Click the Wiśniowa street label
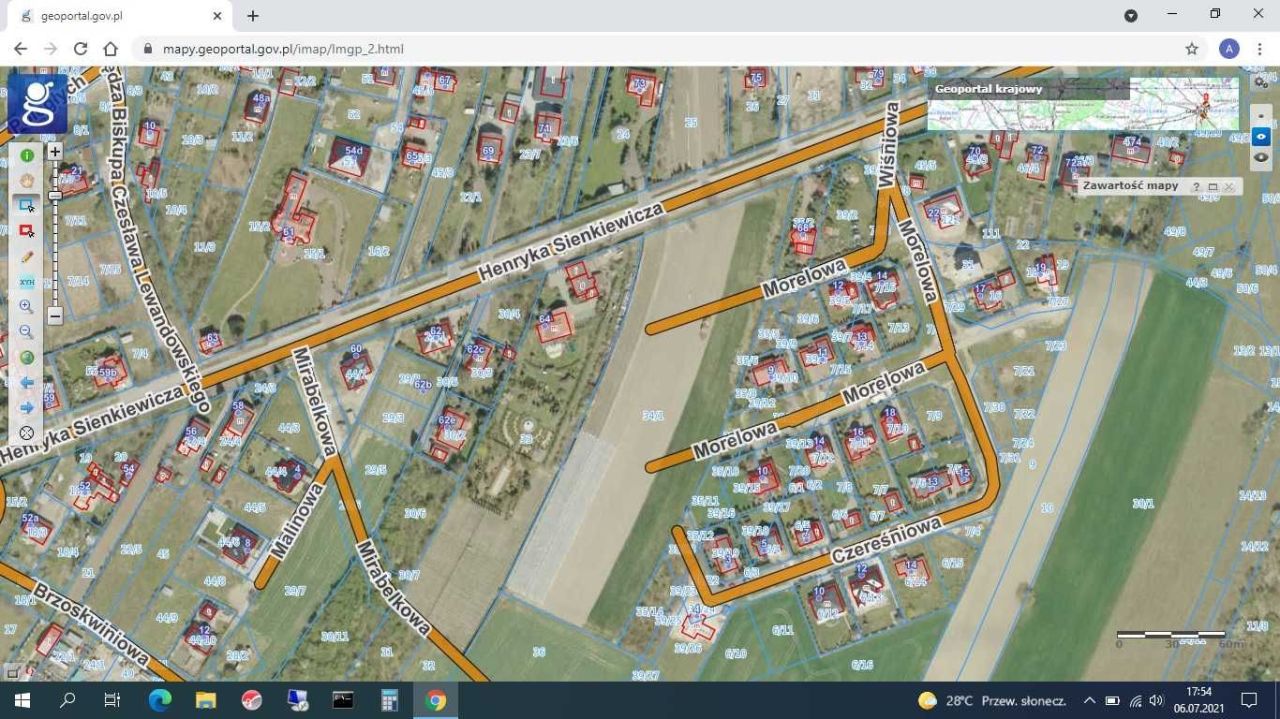This screenshot has width=1280, height=719. [x=888, y=145]
